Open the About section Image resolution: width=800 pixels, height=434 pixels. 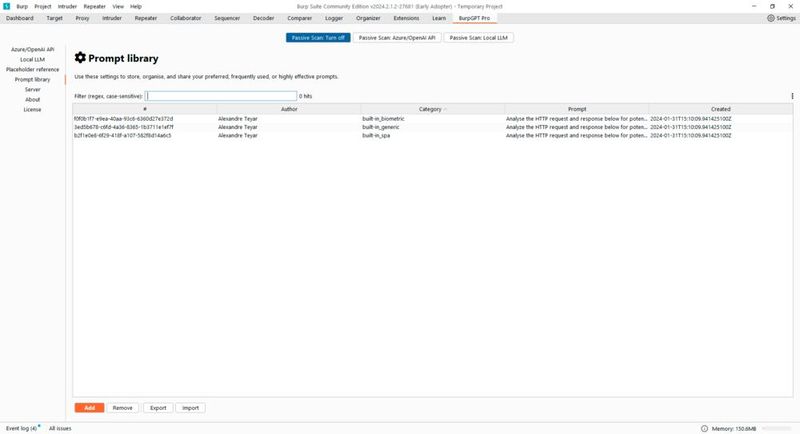[x=33, y=99]
